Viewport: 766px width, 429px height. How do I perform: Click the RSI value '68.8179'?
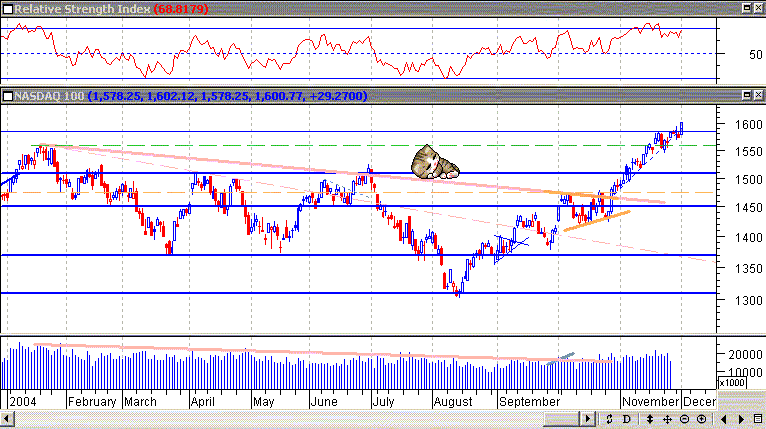coord(181,9)
